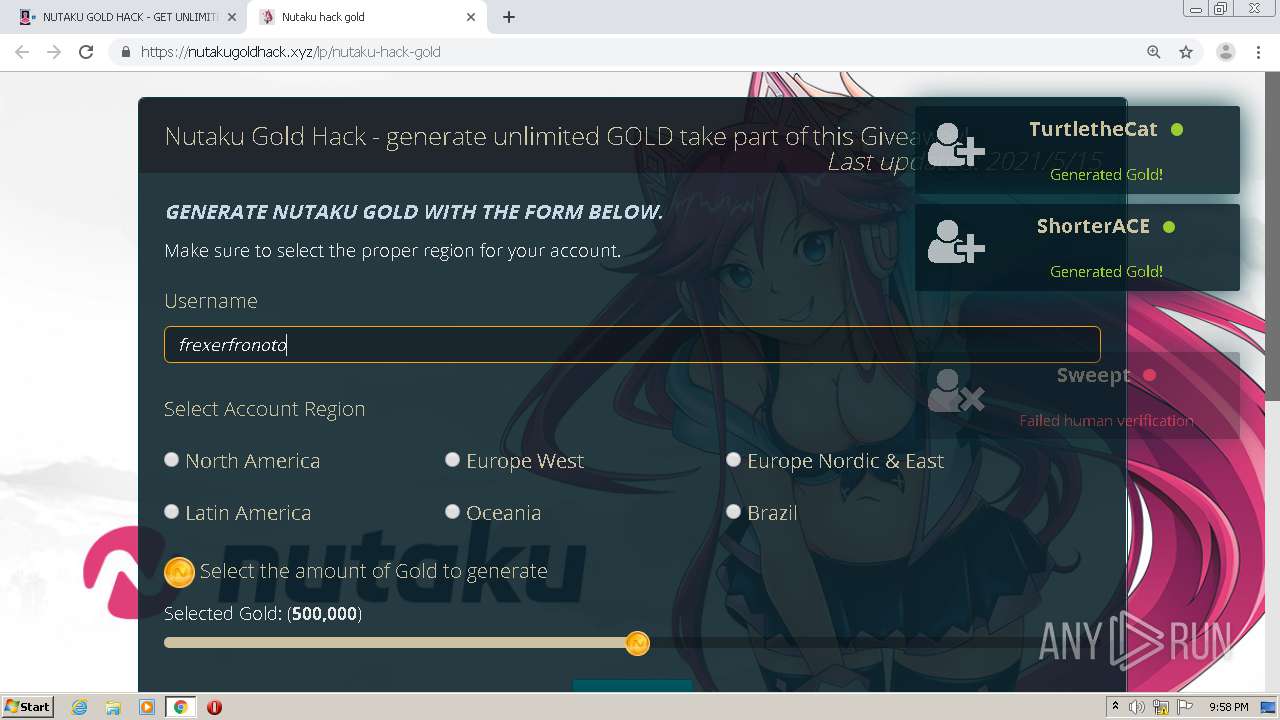The image size is (1280, 720).
Task: Open the Chrome three-dot menu
Action: tap(1259, 52)
